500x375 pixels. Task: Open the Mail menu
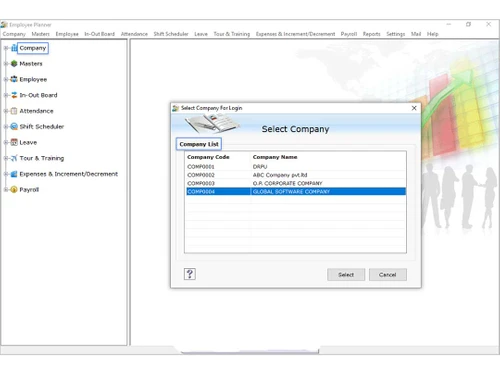416,34
